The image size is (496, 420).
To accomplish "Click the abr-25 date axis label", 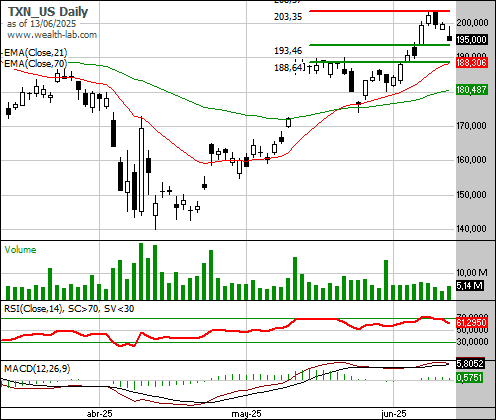I will (99, 414).
